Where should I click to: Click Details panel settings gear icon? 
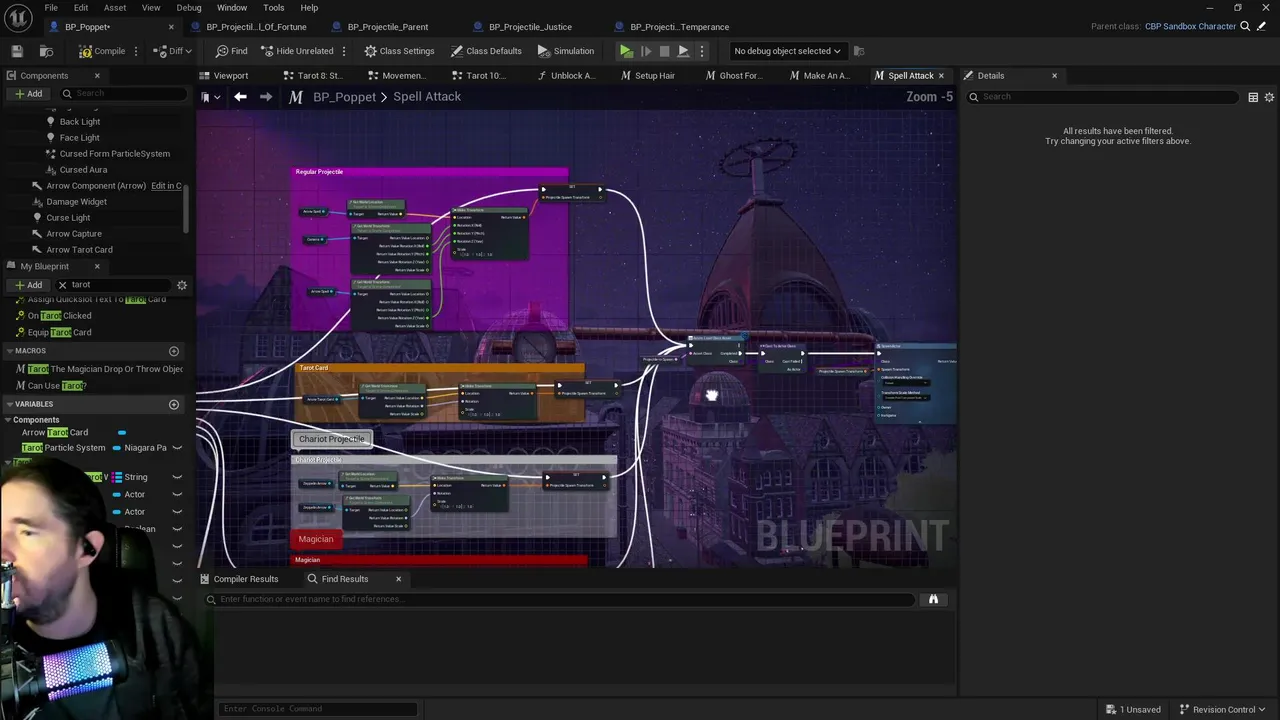(1269, 97)
